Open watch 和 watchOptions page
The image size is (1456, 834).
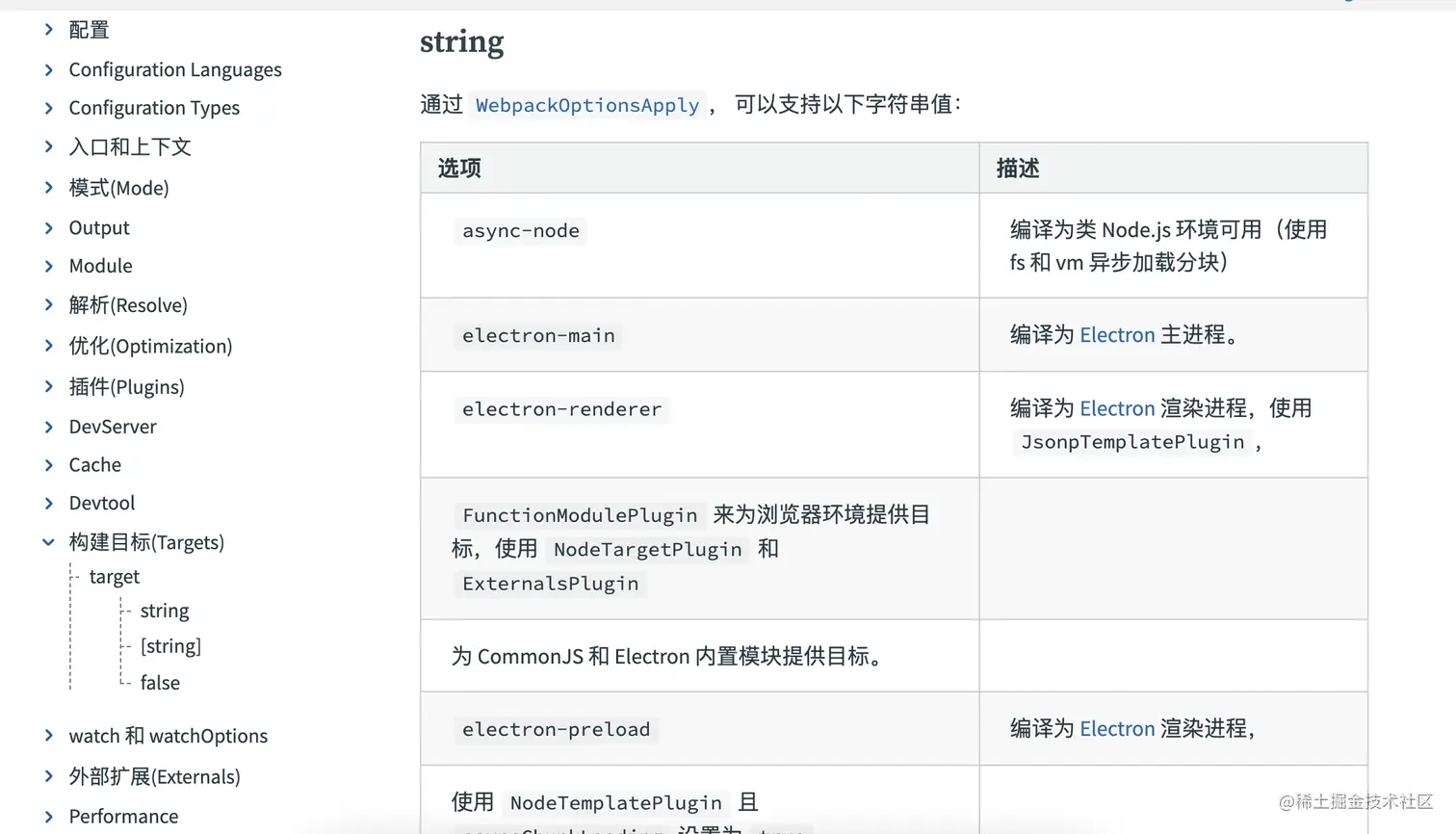(169, 736)
